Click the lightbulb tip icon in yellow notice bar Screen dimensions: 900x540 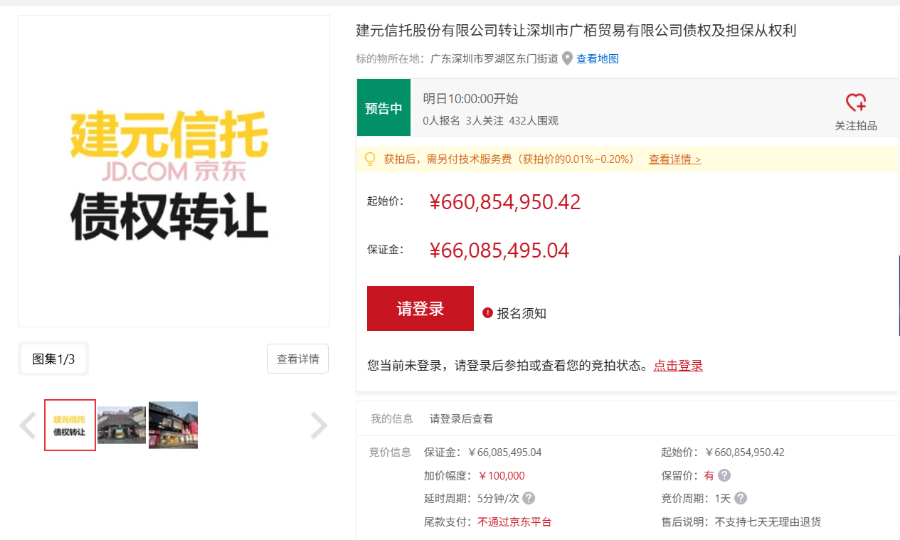click(370, 159)
